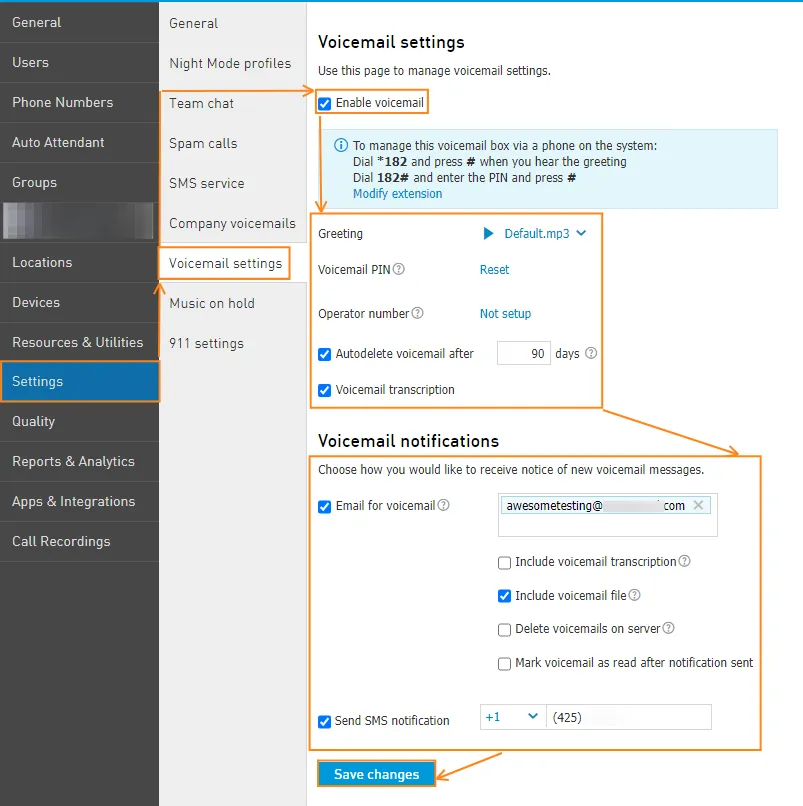The image size is (803, 806).
Task: Open Night Mode profiles settings
Action: click(x=232, y=63)
